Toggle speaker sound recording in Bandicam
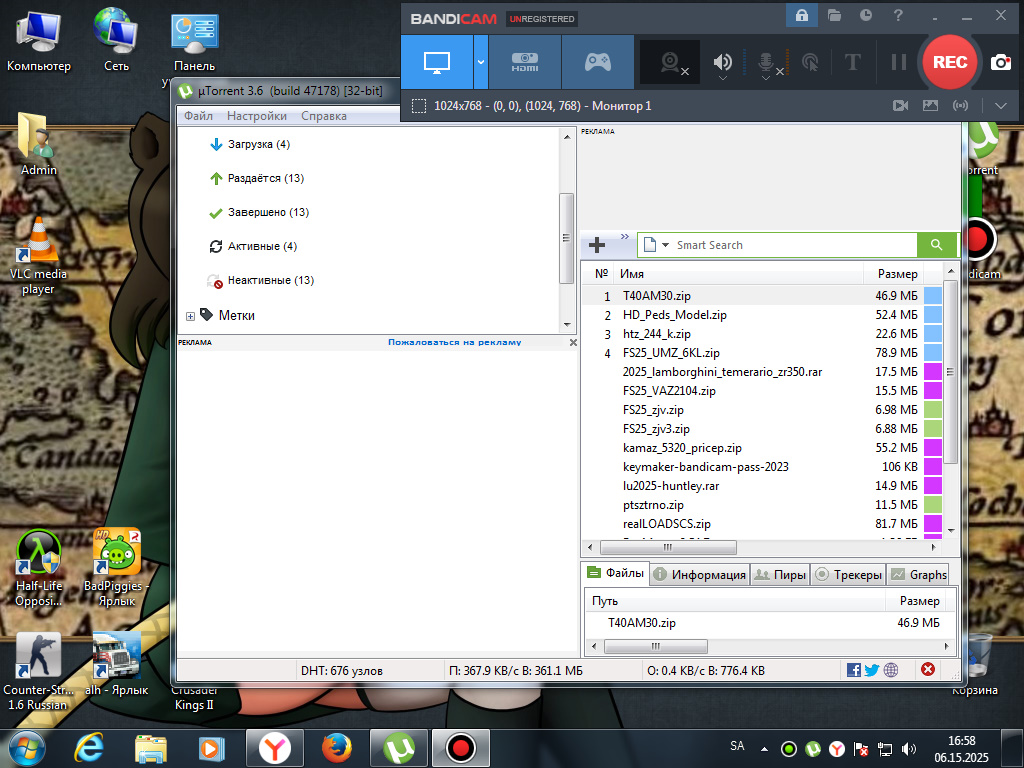Screen dimensions: 1024x768 point(722,63)
